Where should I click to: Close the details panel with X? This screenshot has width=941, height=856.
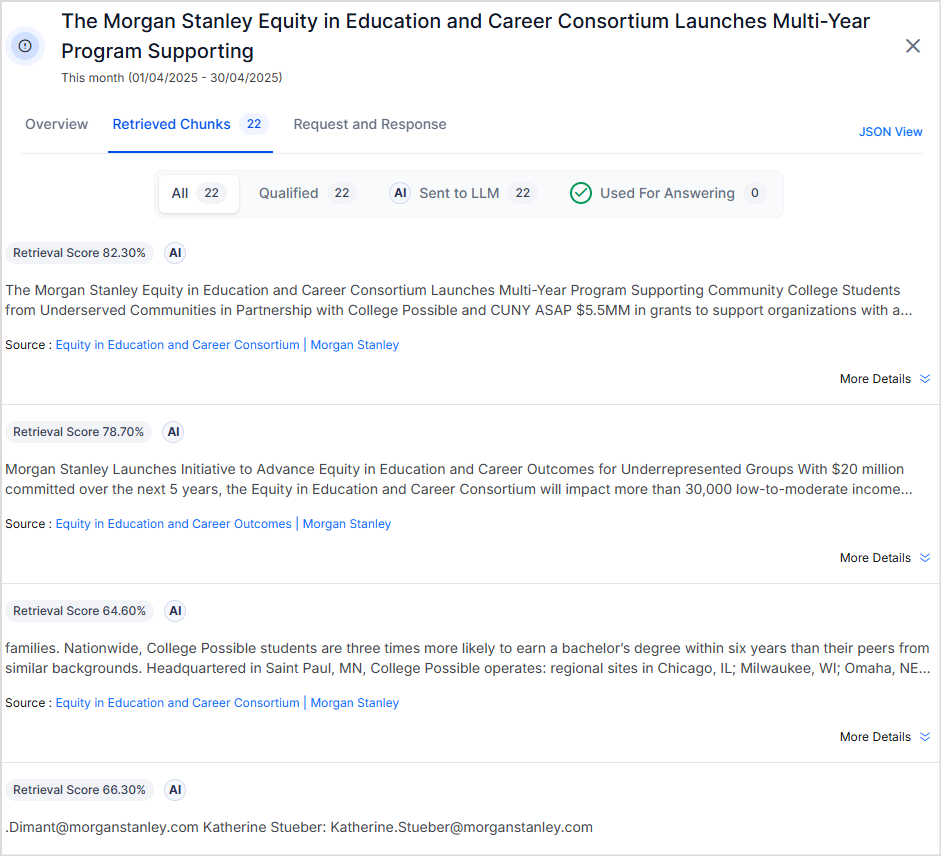912,46
